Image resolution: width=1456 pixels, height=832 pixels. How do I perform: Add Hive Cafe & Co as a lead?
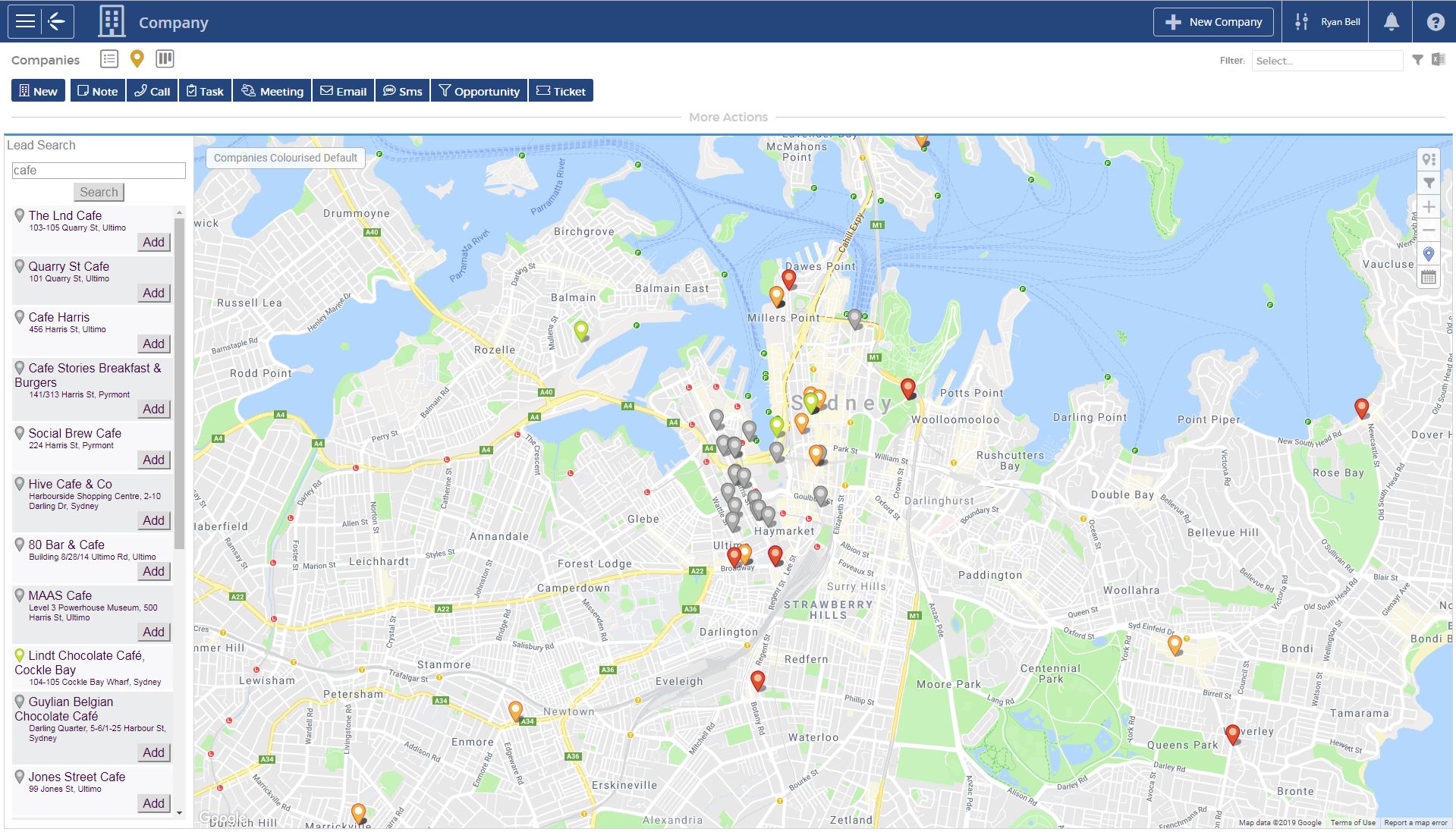pyautogui.click(x=153, y=520)
